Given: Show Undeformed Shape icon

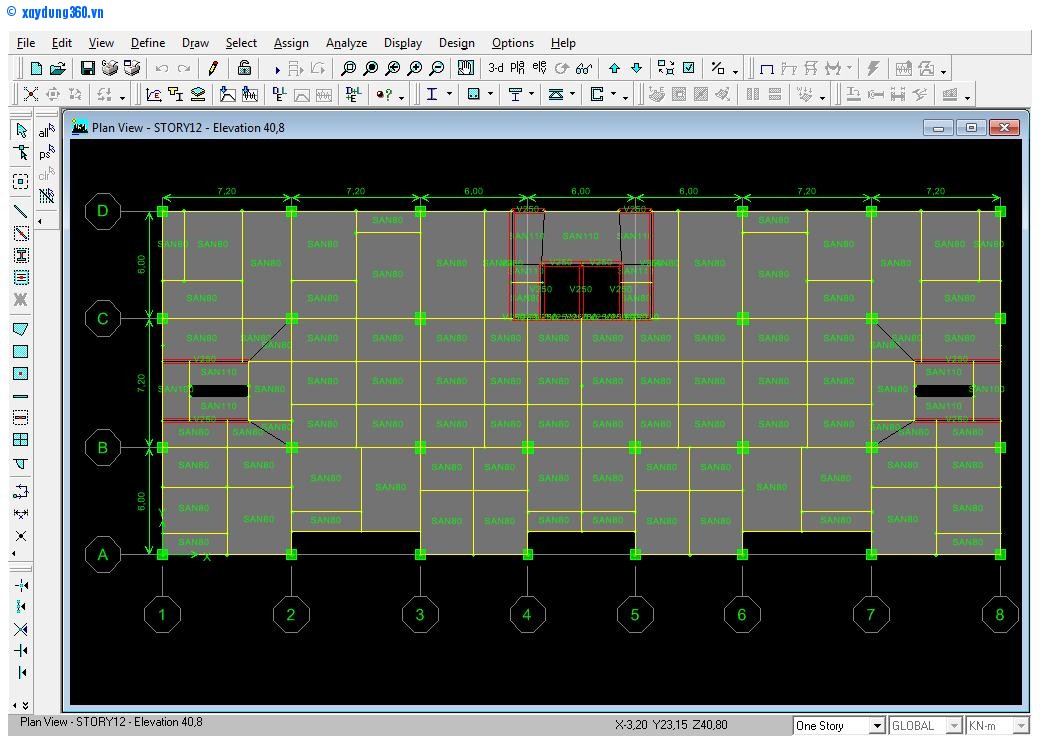Looking at the screenshot, I should pos(767,69).
